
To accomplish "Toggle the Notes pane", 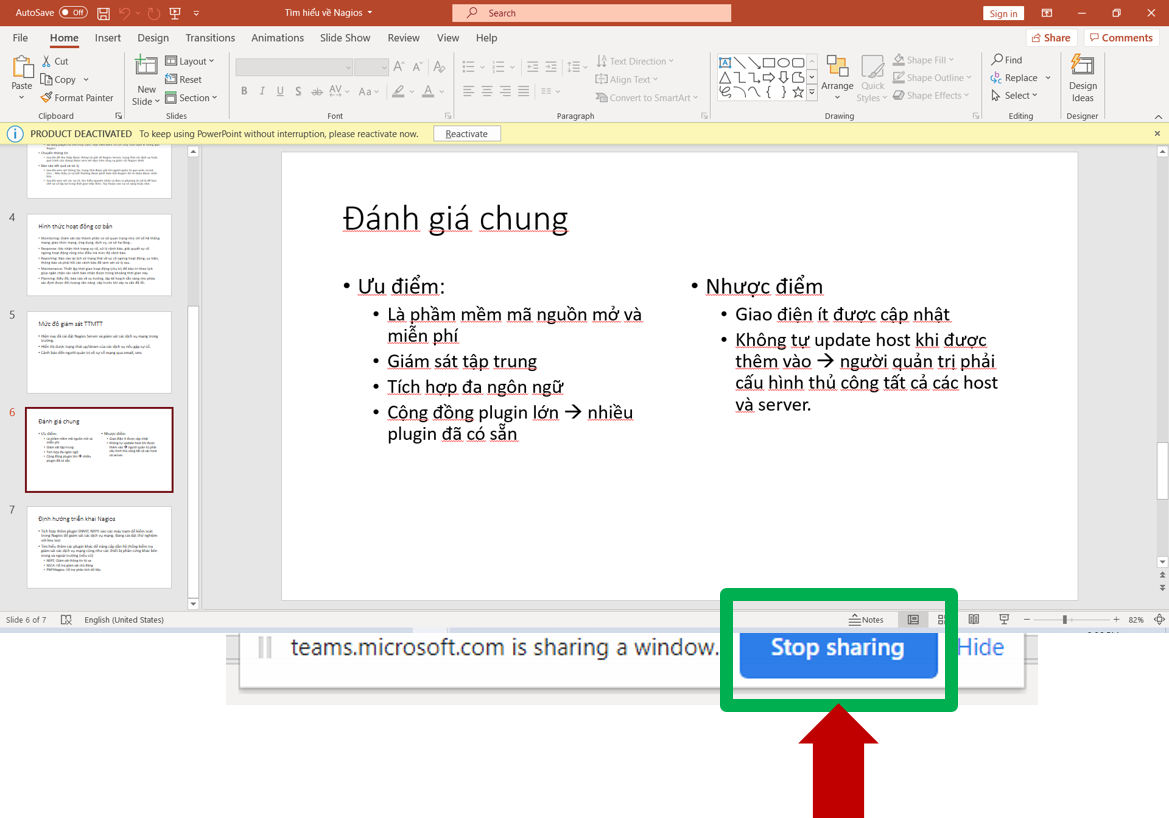I will coord(866,620).
